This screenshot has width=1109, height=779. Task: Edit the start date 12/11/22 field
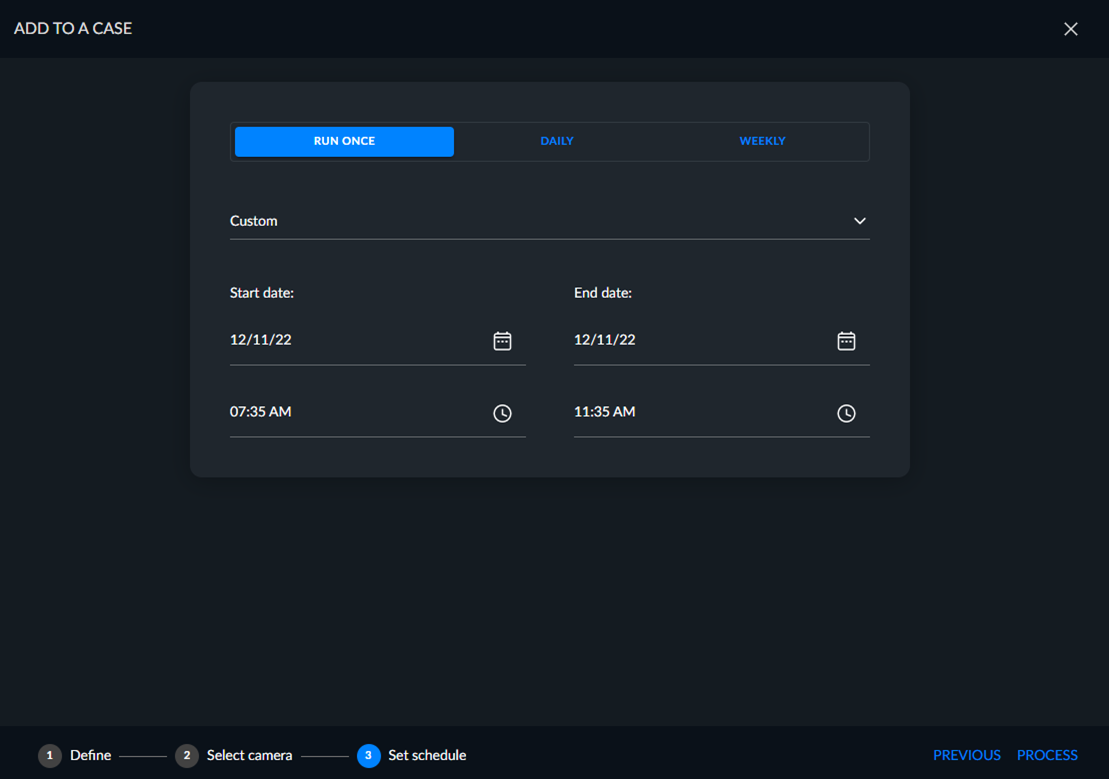click(x=378, y=341)
